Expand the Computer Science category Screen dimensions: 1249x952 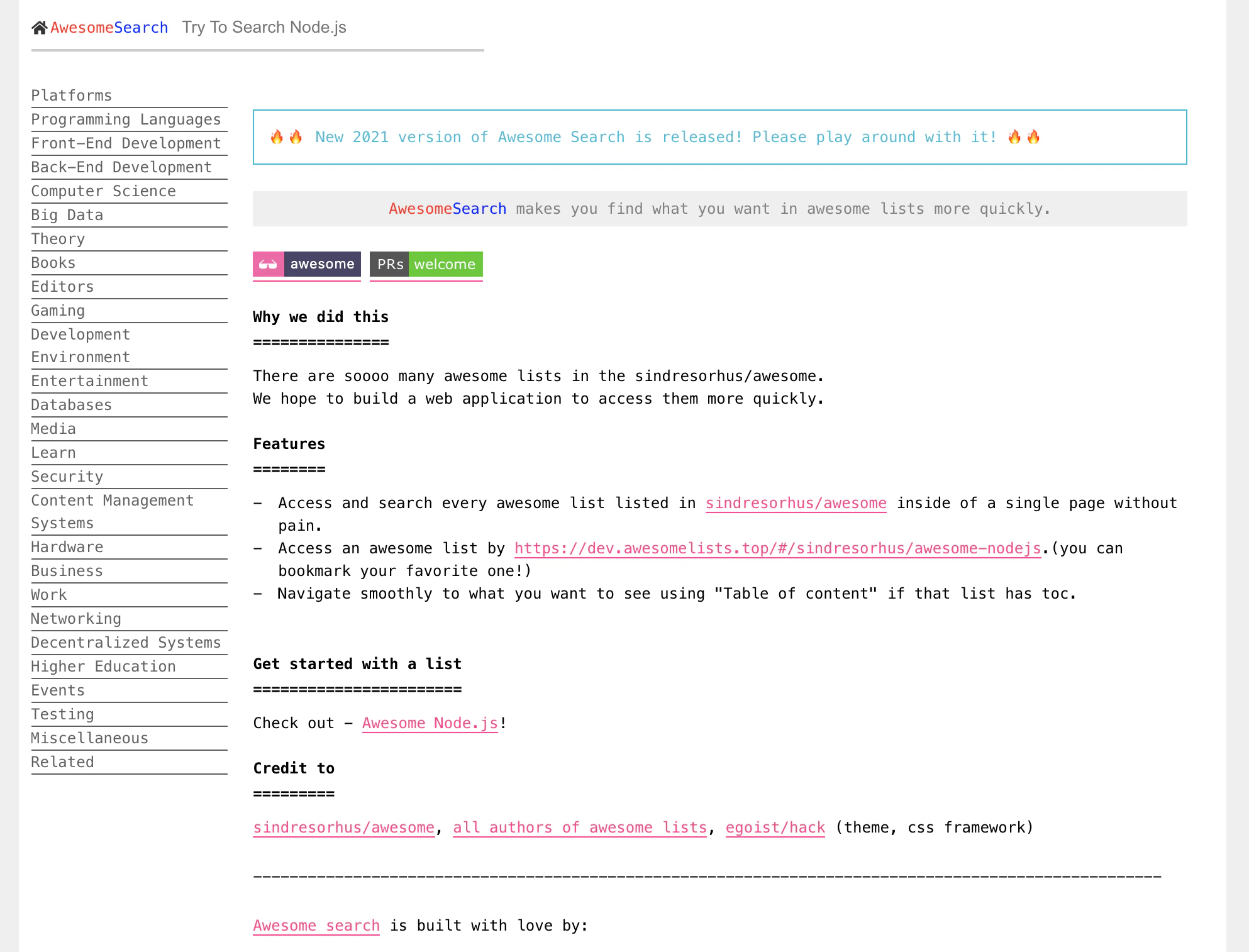(x=104, y=191)
